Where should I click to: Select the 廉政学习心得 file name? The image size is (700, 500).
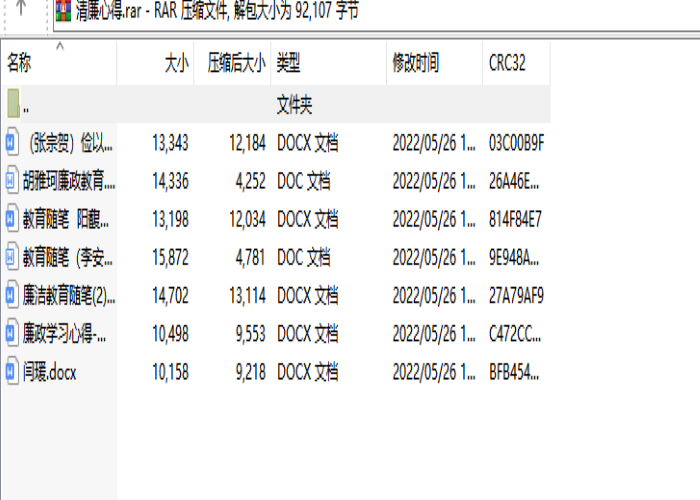[x=66, y=332]
